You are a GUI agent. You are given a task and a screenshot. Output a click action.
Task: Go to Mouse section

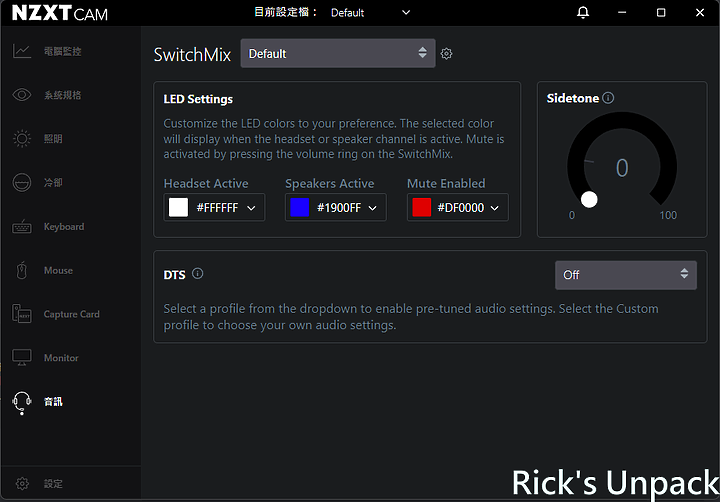click(58, 270)
